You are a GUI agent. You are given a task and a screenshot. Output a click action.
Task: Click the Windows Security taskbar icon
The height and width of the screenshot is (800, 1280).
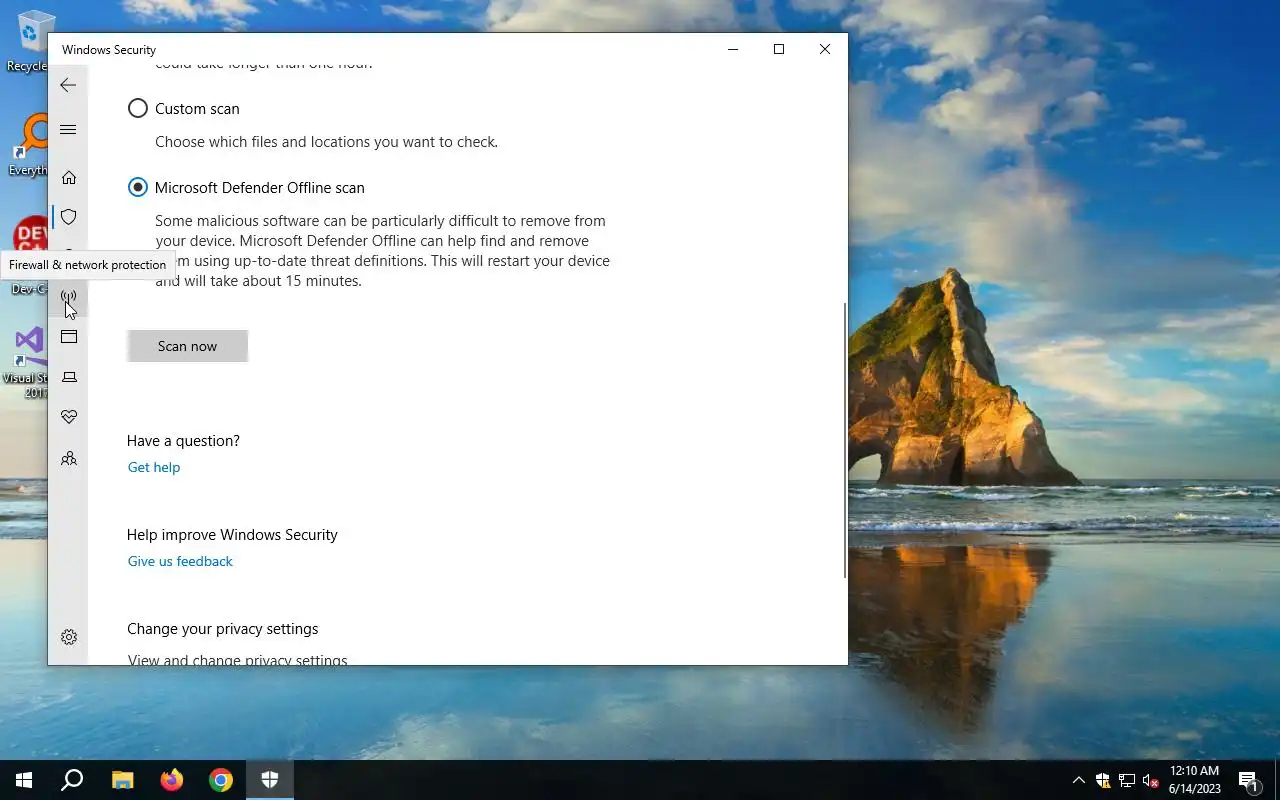pyautogui.click(x=270, y=780)
